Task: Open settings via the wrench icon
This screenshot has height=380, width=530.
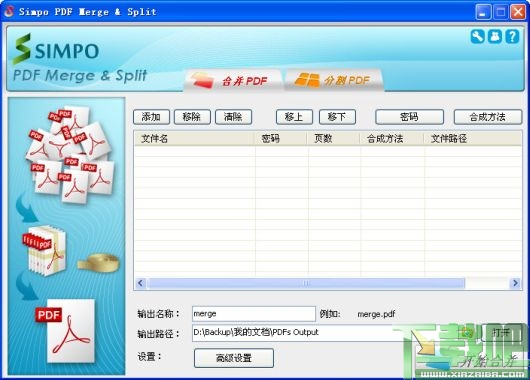Action: point(478,37)
